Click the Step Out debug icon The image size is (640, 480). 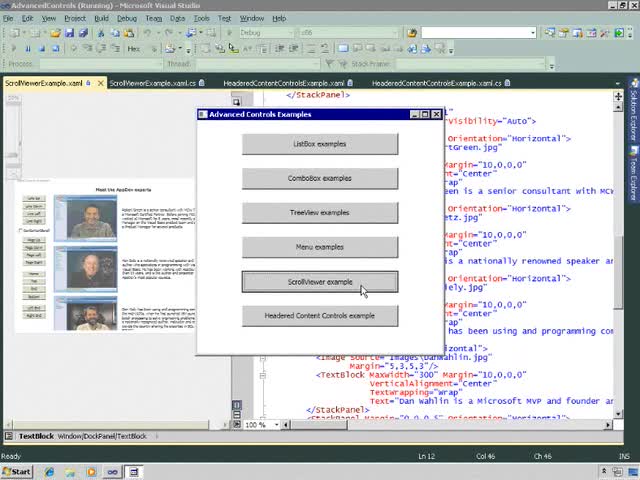[x=115, y=49]
